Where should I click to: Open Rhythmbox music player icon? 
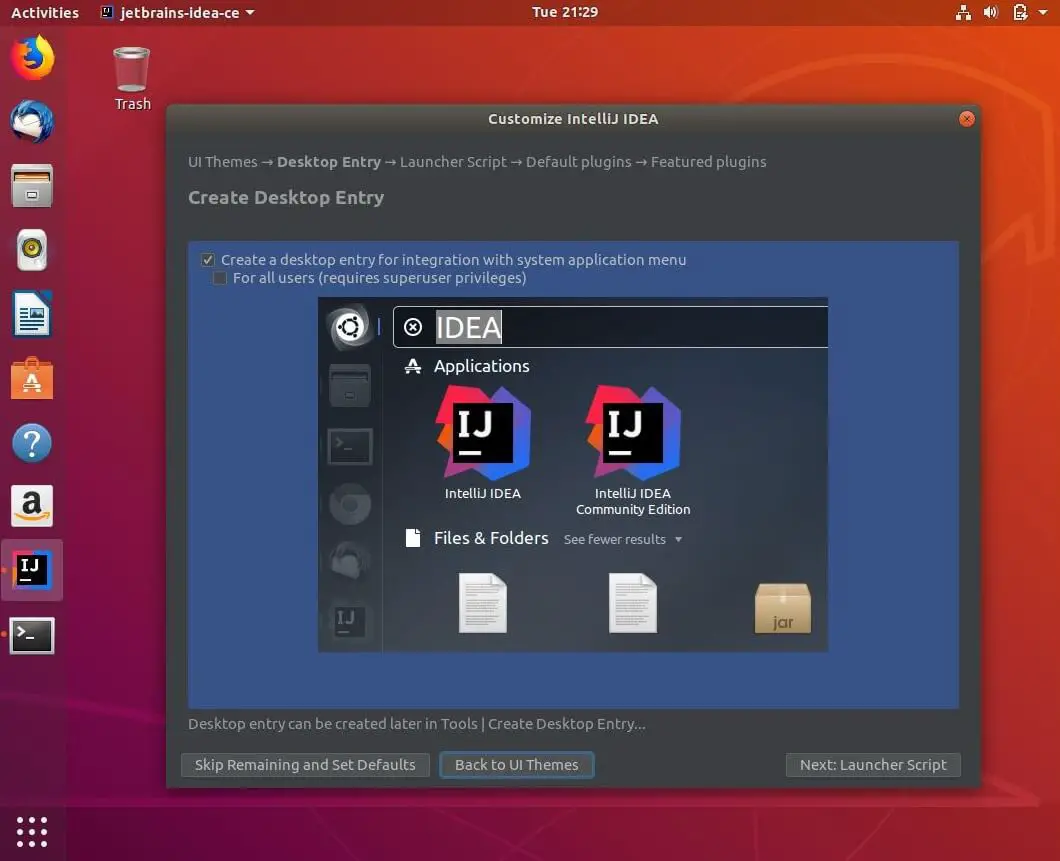coord(32,250)
